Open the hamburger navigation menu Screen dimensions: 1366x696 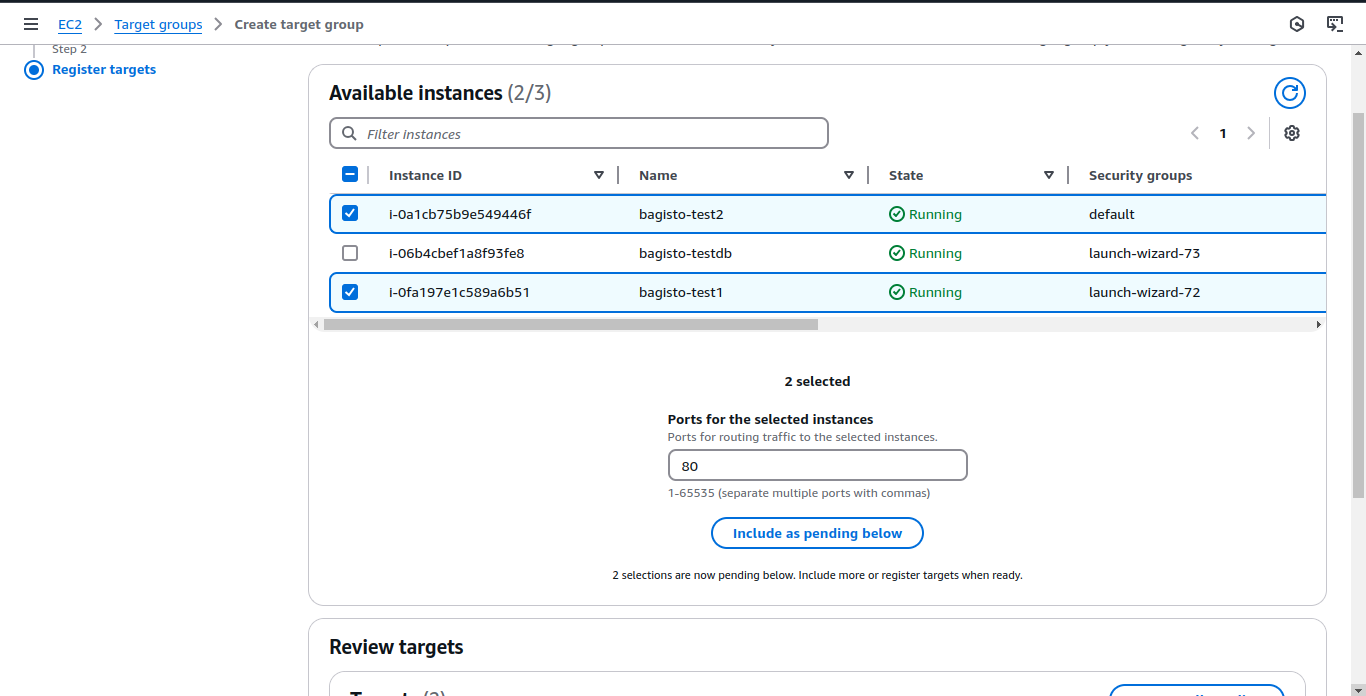31,24
